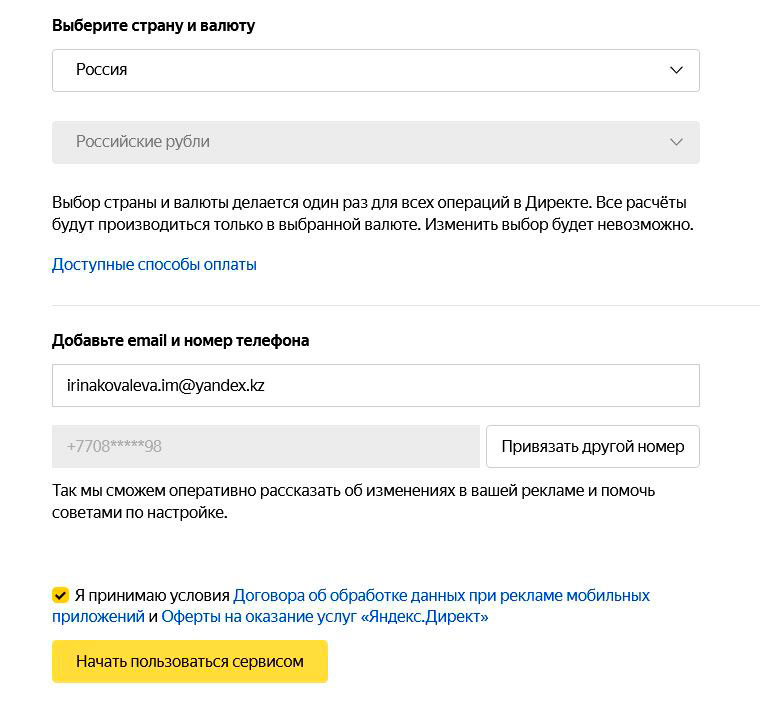Viewport: 760px width, 710px height.
Task: Open the country dropdown showing Россия
Action: (376, 70)
